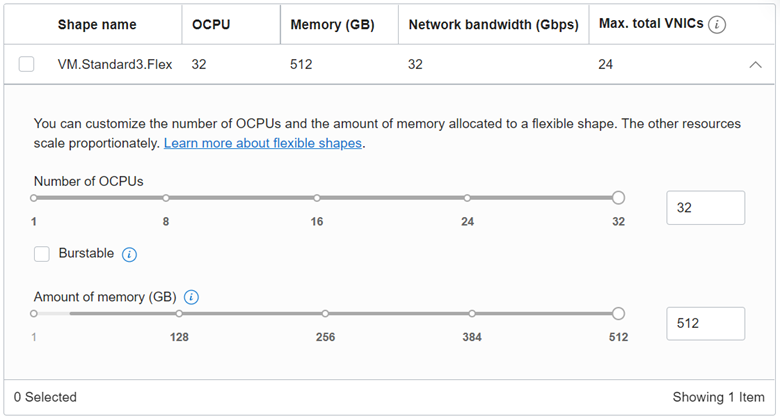The width and height of the screenshot is (780, 419).
Task: Click the Shape name column header
Action: [97, 25]
